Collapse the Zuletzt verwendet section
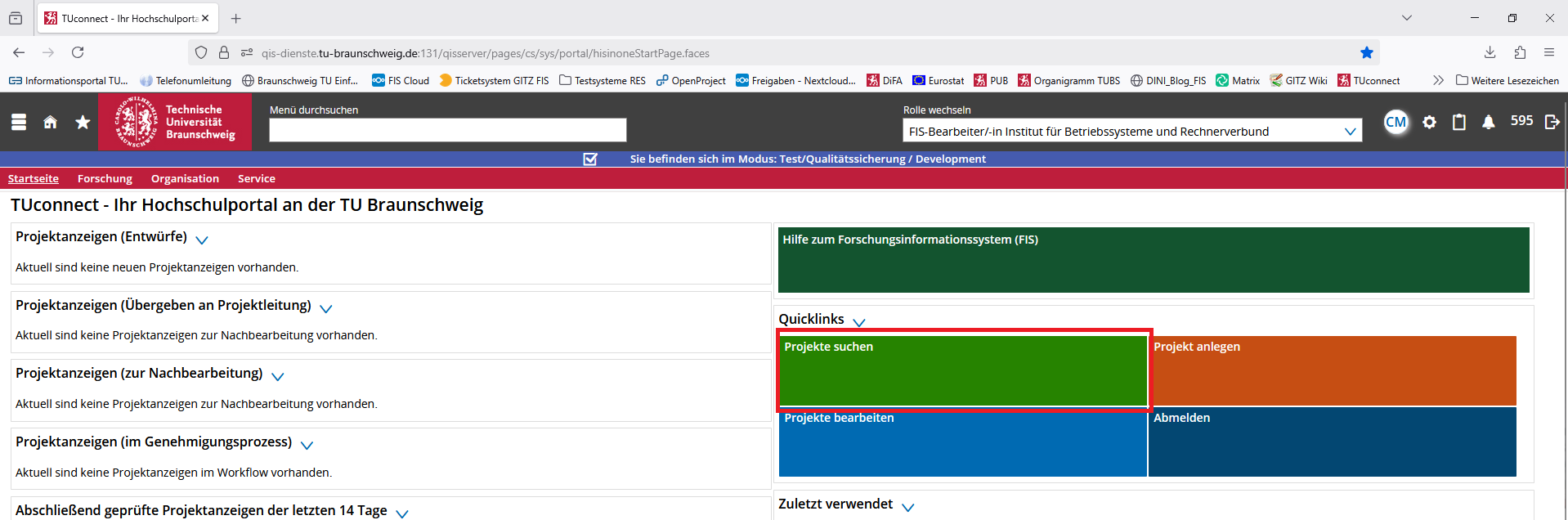1568x520 pixels. point(908,507)
